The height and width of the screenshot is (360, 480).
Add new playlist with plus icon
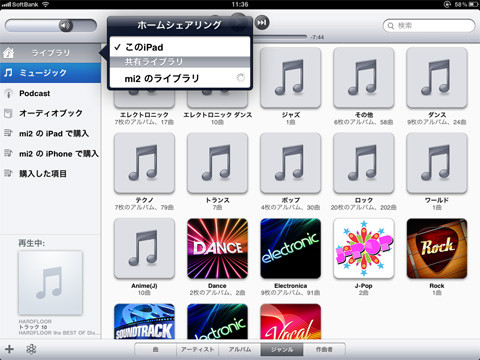(x=9, y=349)
